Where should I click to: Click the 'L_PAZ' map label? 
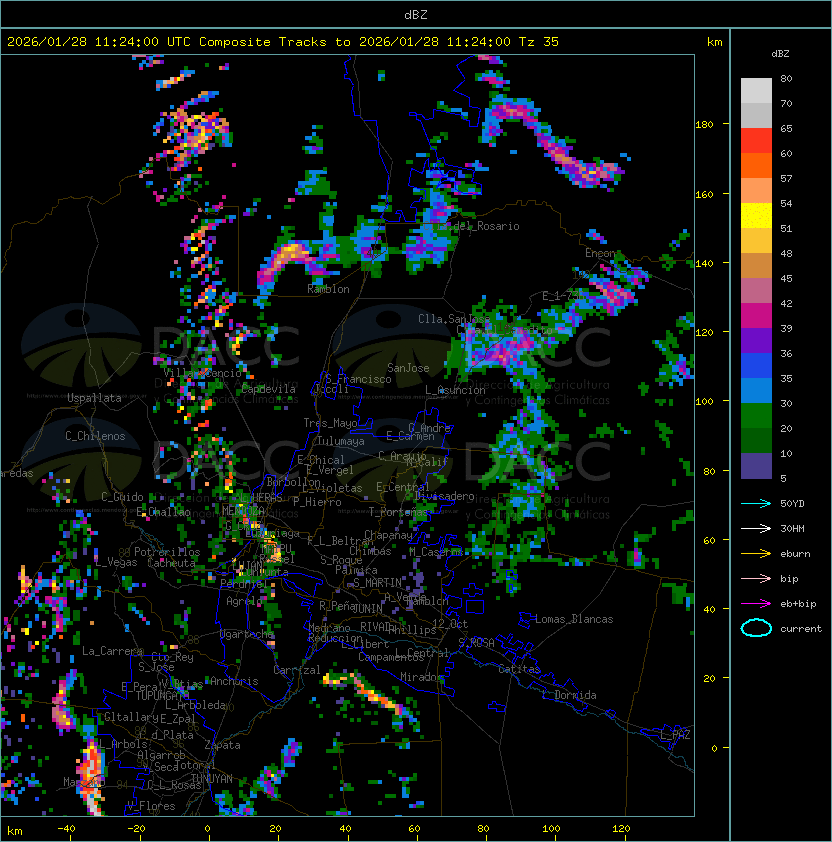675,735
